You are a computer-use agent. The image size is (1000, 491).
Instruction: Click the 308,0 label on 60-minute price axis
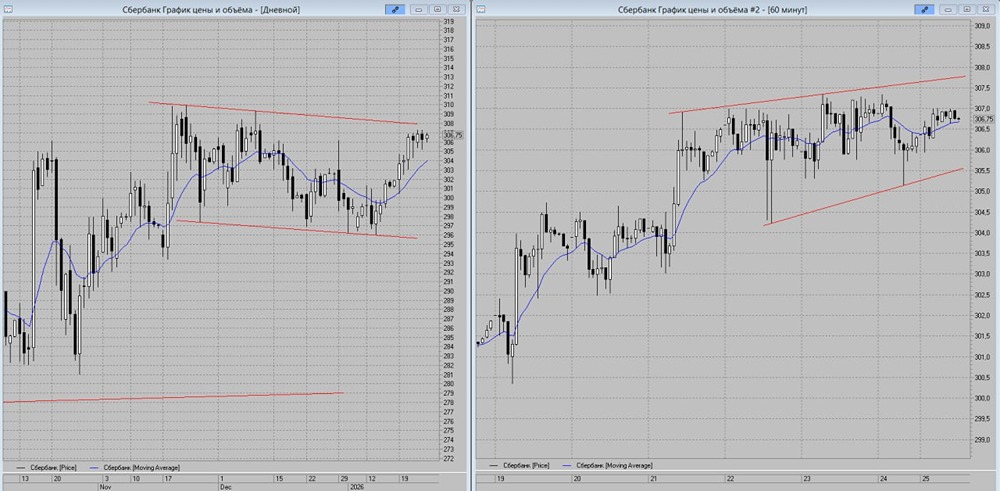[981, 68]
